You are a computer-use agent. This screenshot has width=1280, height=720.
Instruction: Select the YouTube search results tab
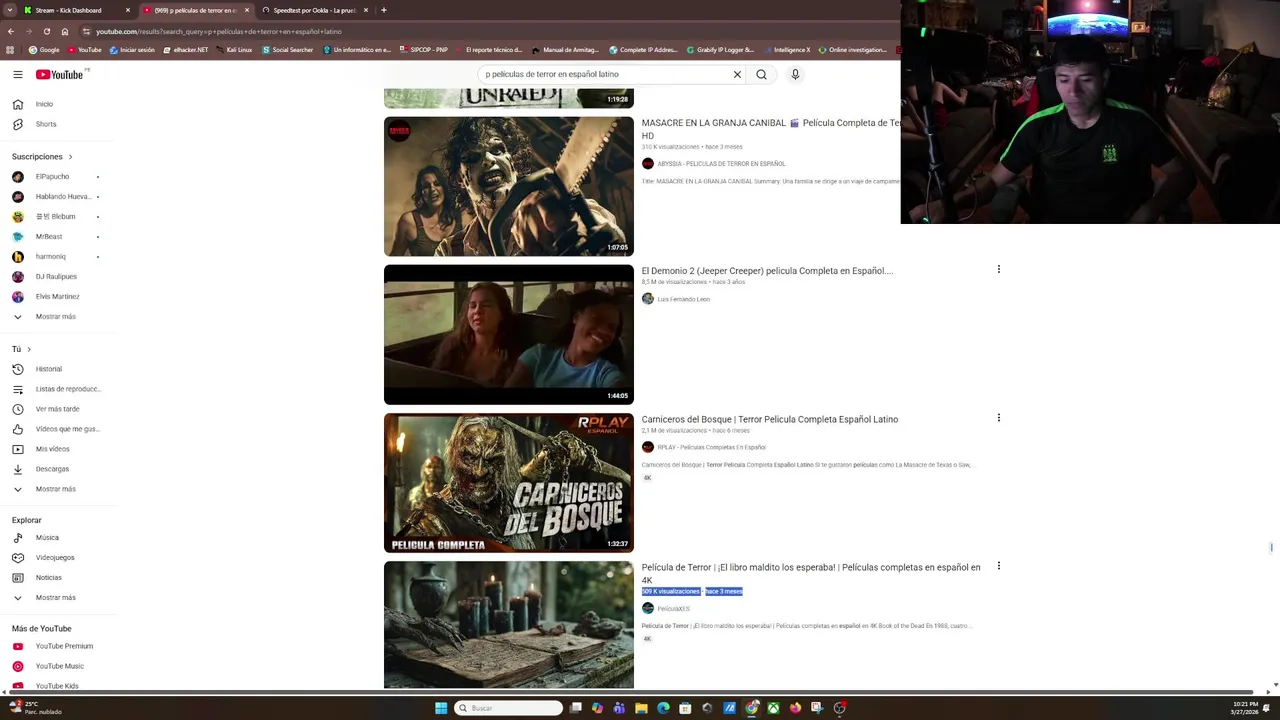pyautogui.click(x=194, y=10)
